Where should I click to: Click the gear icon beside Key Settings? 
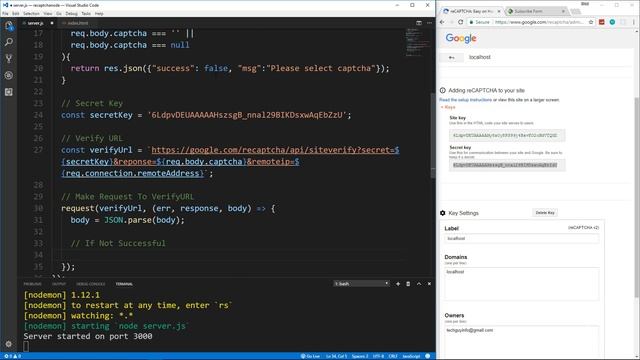point(442,213)
